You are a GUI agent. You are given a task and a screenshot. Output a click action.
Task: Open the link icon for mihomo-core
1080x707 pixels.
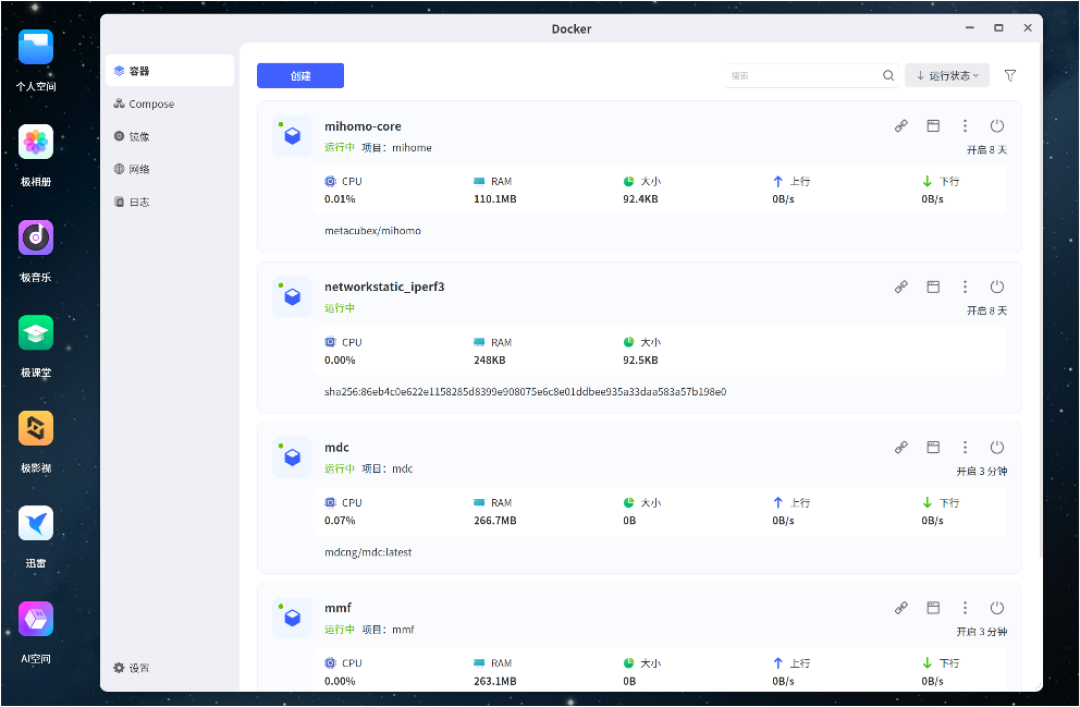[x=901, y=126]
